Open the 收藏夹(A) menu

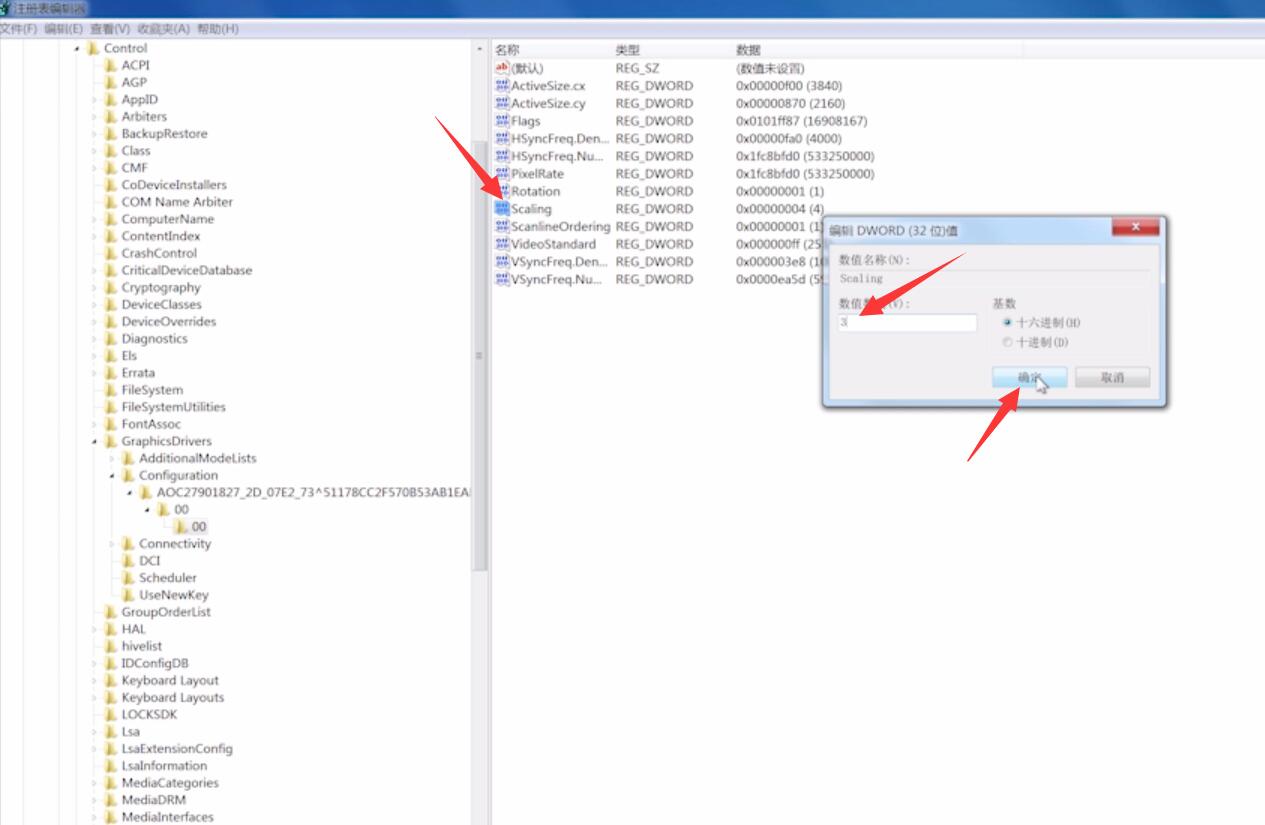(163, 29)
